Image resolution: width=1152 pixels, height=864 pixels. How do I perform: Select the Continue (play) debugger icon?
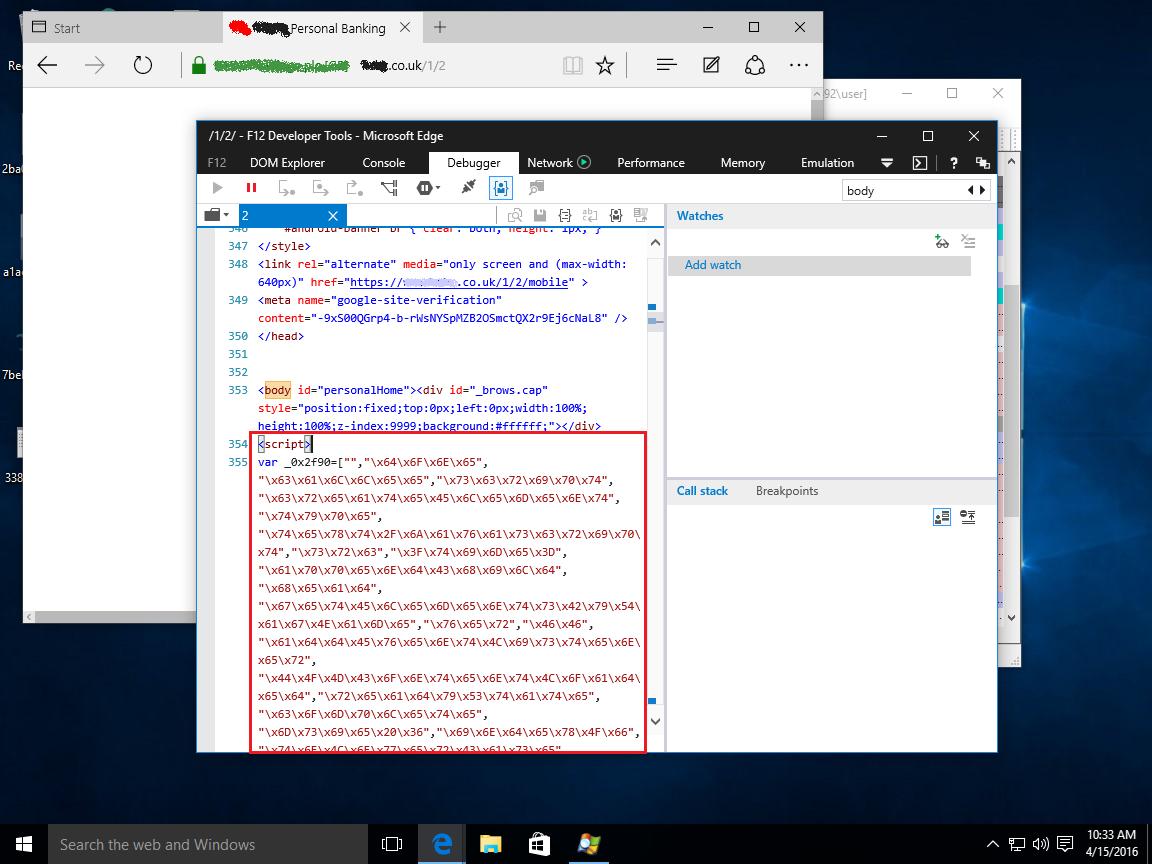pos(217,187)
